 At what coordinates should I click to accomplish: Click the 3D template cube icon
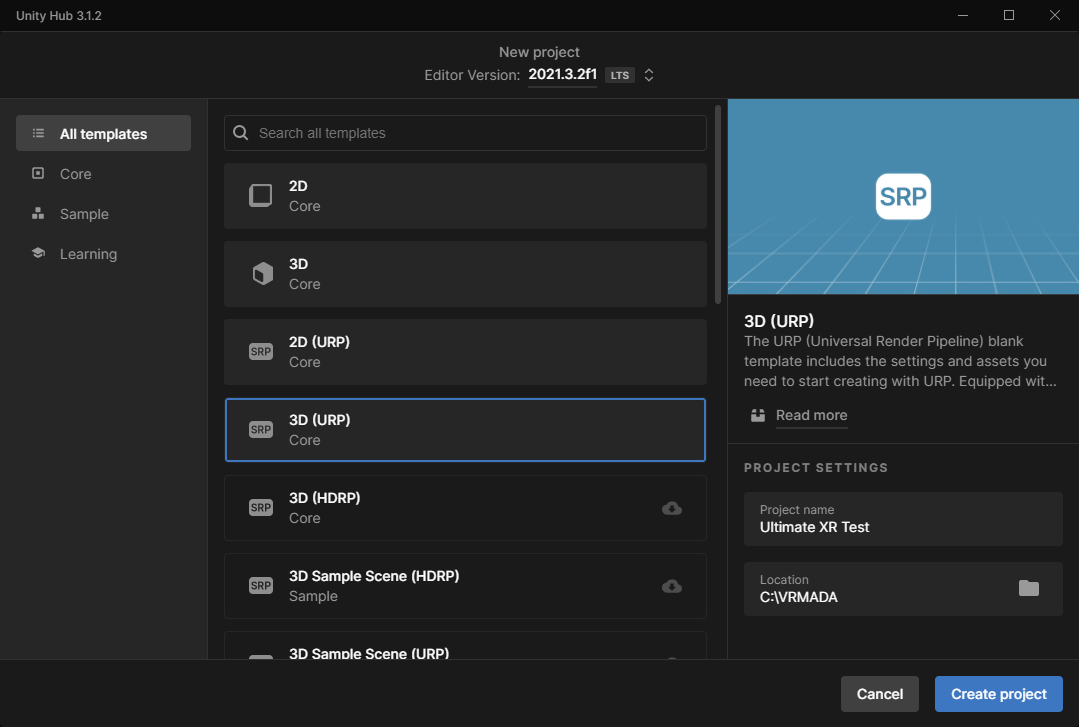(x=262, y=273)
